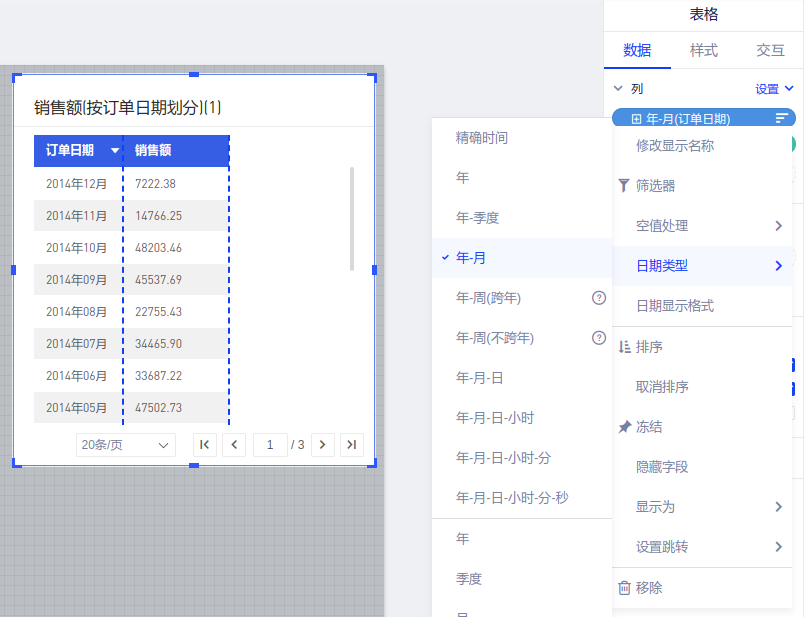Screen dimensions: 804x617
Task: Choose 年-月-日 date type option
Action: coord(477,378)
